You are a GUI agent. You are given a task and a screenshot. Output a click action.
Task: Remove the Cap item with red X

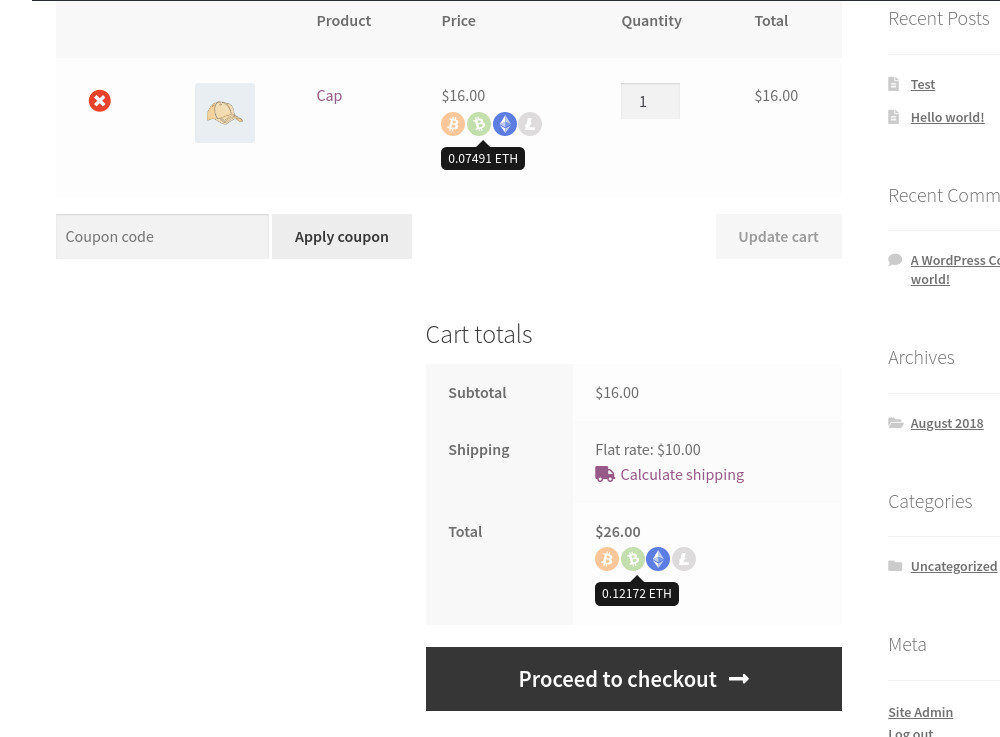pyautogui.click(x=100, y=101)
